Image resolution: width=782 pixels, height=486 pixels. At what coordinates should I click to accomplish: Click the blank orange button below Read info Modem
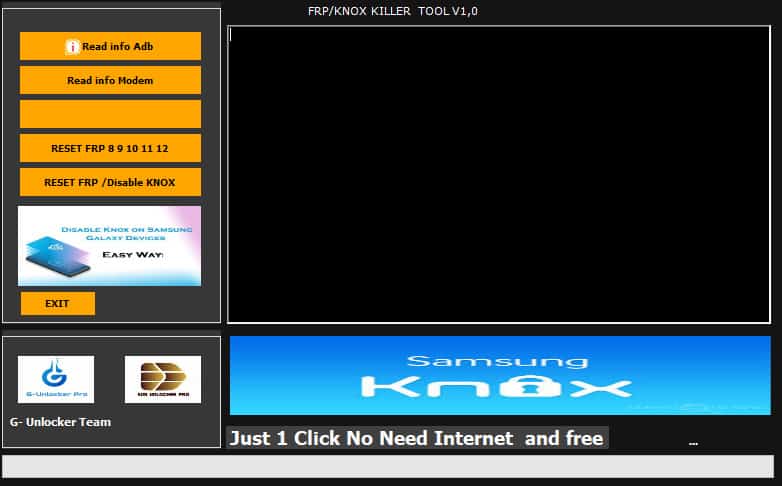click(x=110, y=114)
